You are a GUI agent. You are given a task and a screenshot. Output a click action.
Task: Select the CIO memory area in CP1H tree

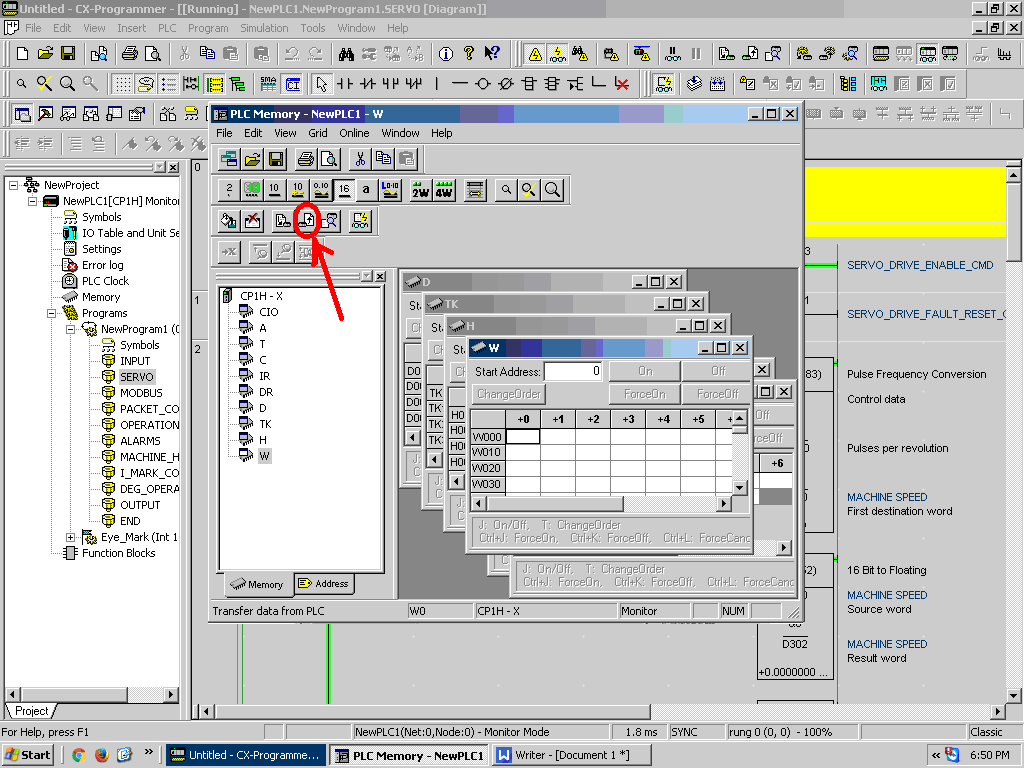[x=268, y=312]
